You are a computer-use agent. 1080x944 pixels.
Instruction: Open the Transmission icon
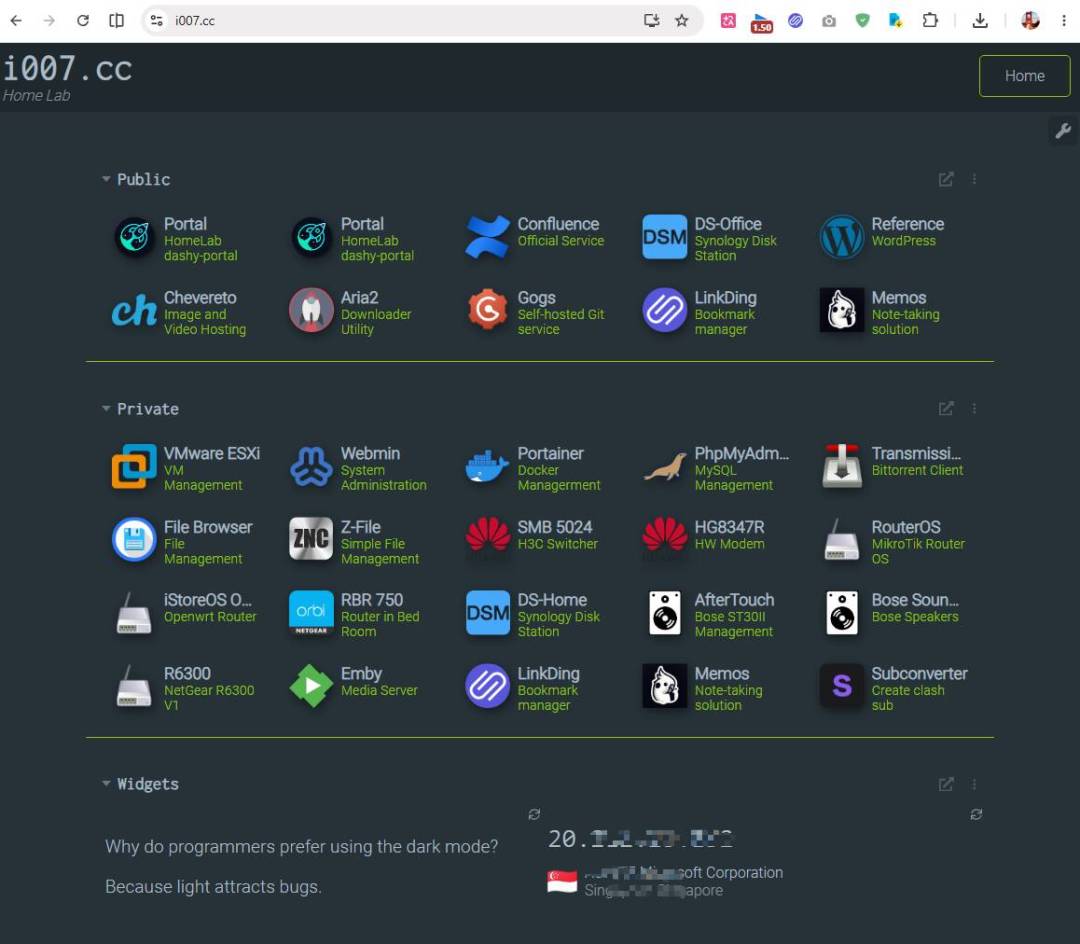click(842, 466)
